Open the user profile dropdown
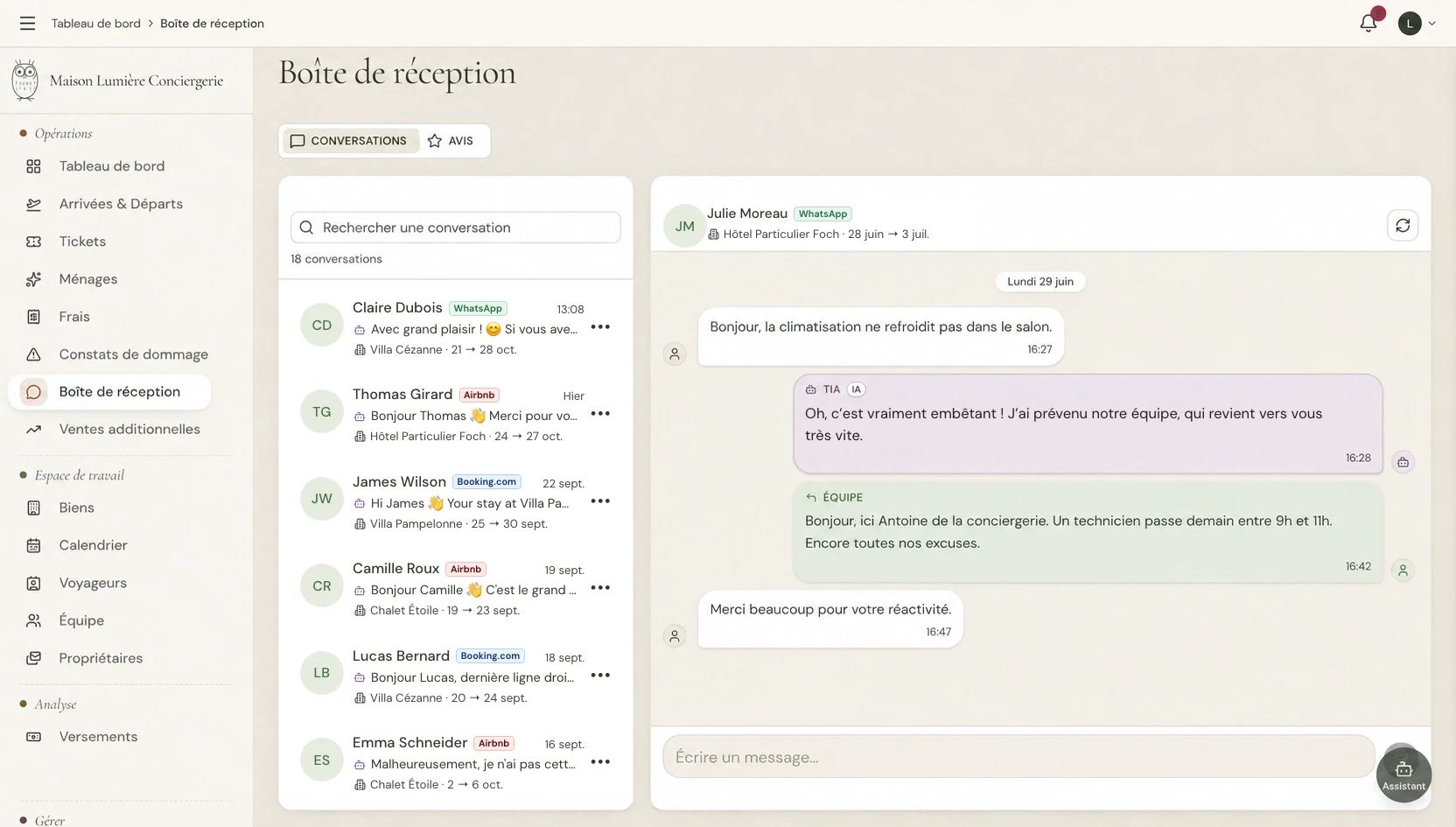1456x827 pixels. click(1417, 24)
